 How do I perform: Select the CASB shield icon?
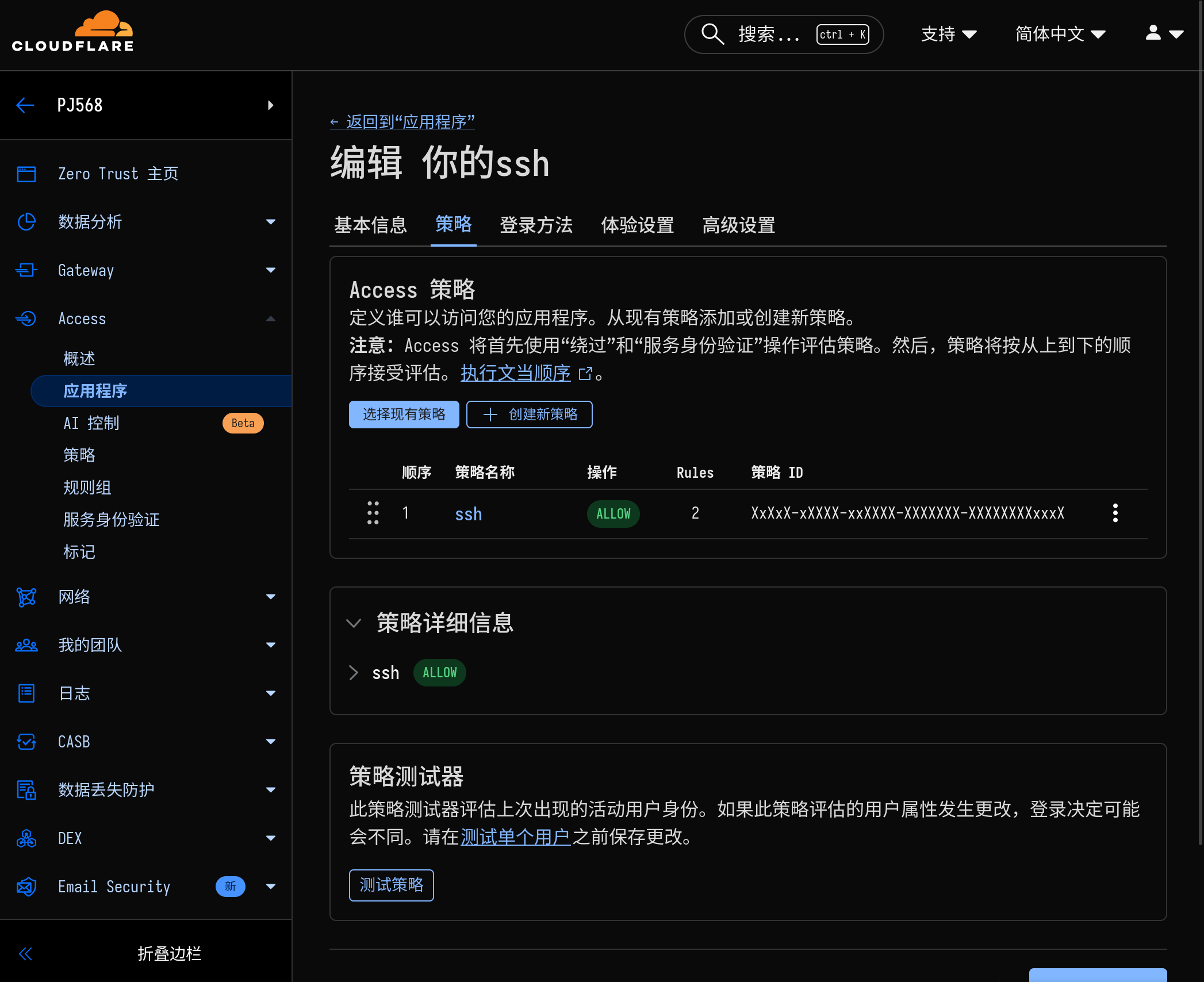pos(26,742)
